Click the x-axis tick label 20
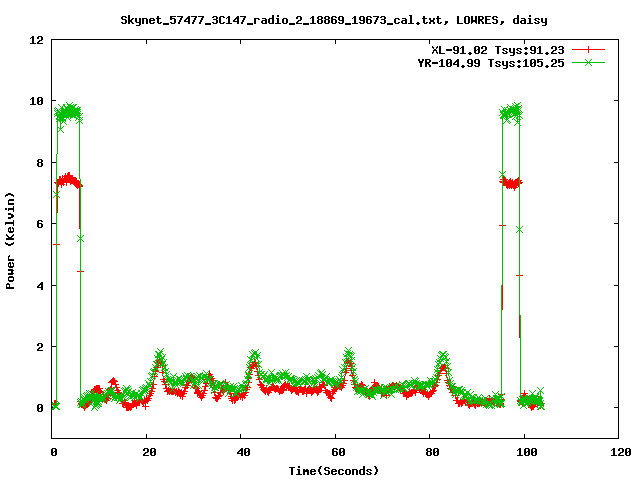This screenshot has width=640, height=480. pos(149,452)
